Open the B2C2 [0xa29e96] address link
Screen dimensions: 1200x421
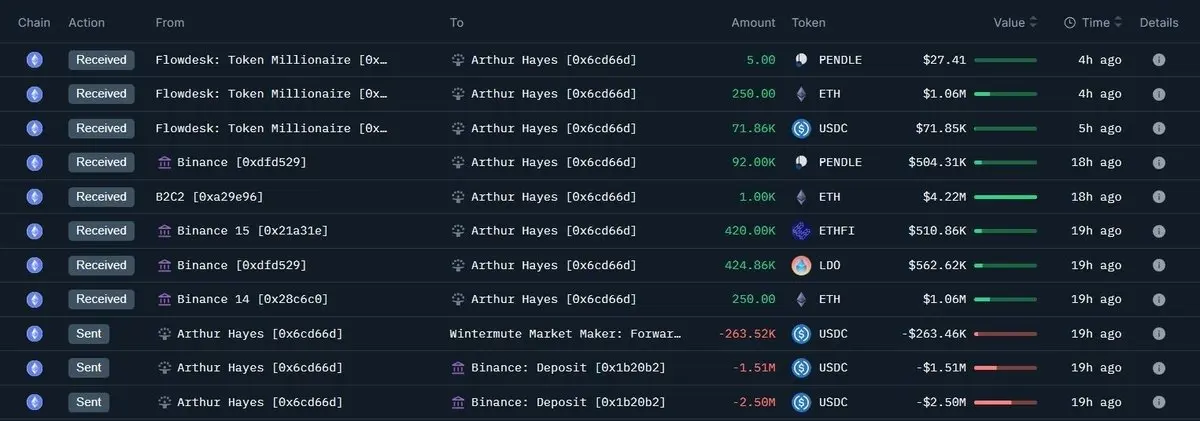(x=209, y=197)
